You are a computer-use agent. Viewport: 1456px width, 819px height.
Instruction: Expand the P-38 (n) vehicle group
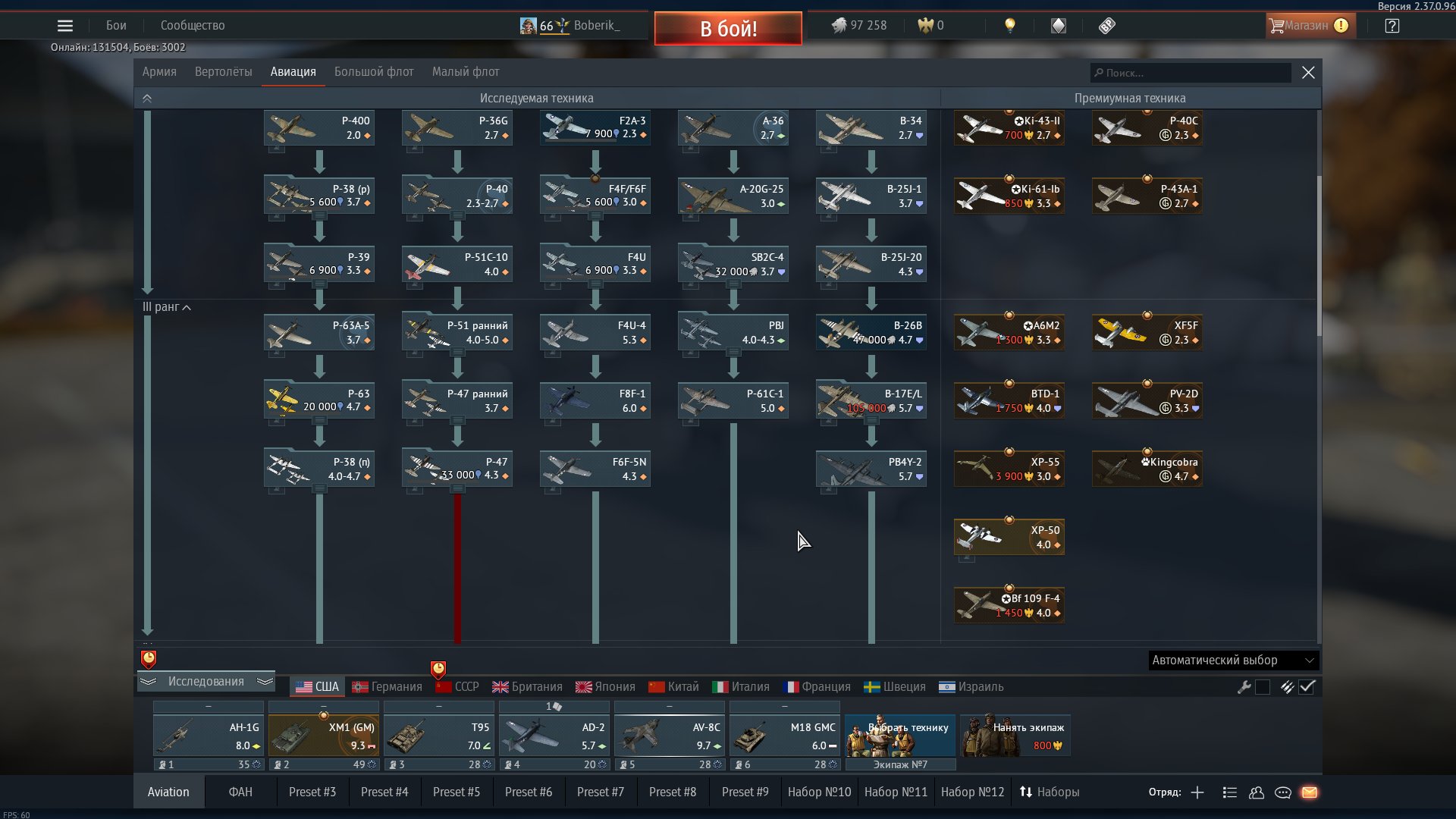coord(319,489)
